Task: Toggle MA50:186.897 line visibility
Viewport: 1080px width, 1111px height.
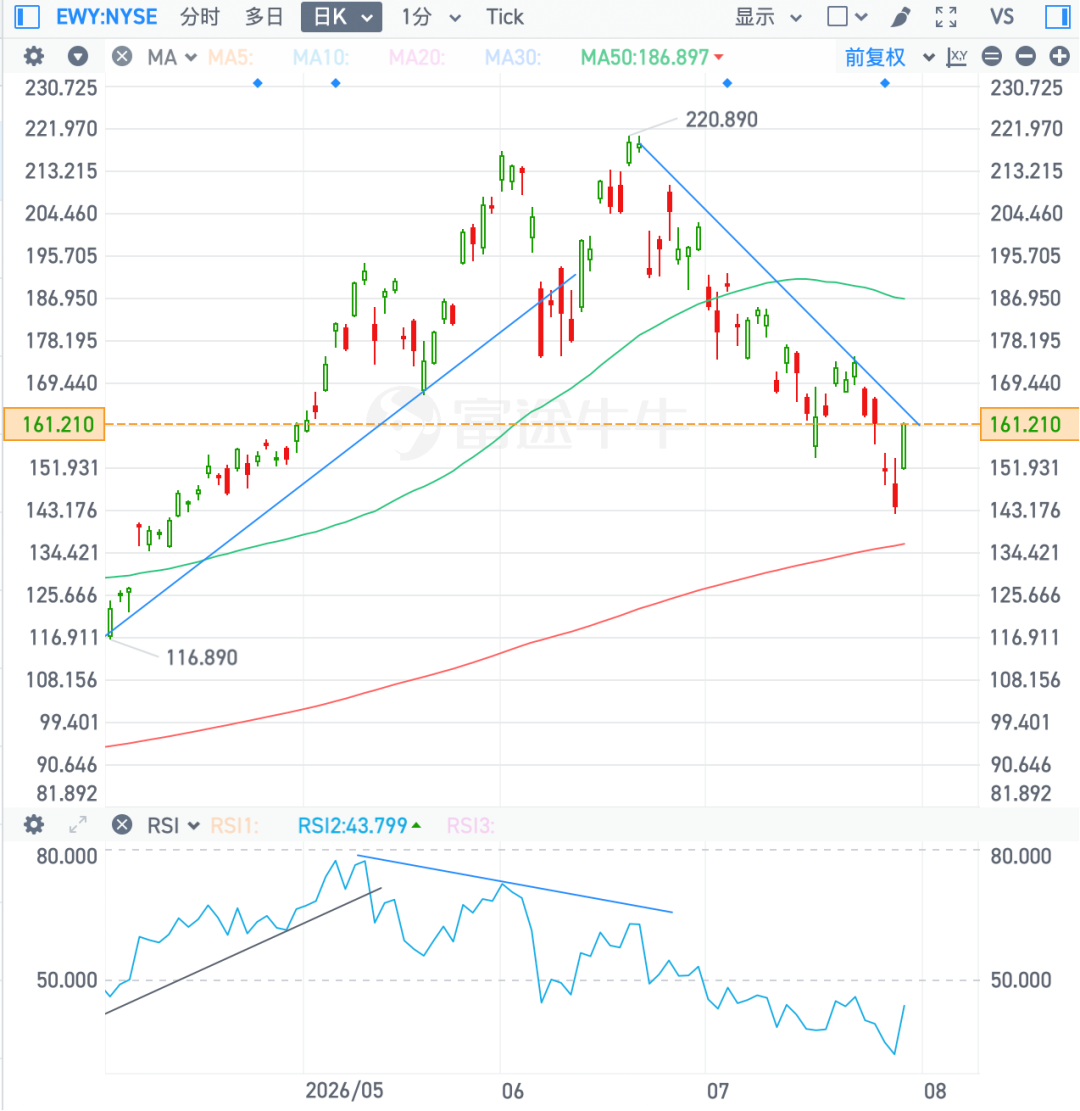Action: pos(652,57)
